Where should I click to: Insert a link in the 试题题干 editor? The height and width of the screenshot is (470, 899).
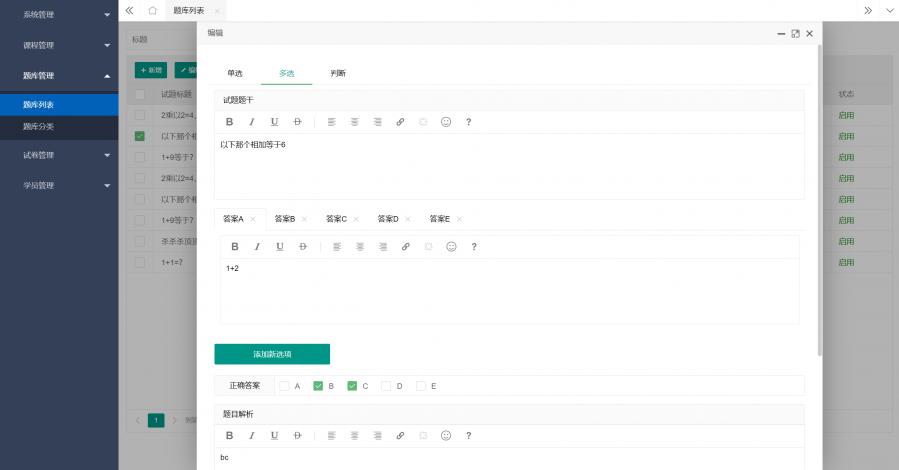point(400,122)
